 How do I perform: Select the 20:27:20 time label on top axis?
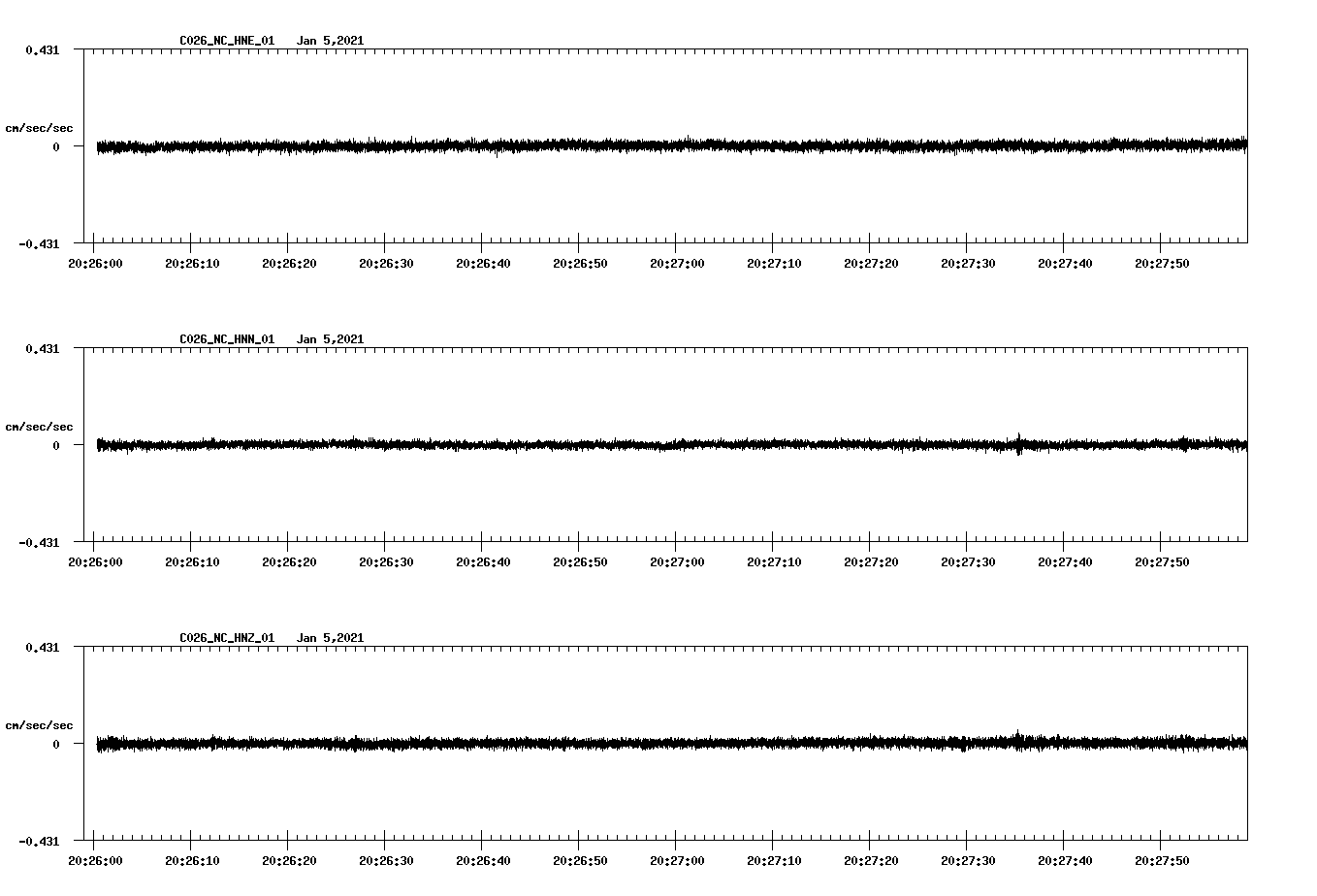tap(872, 262)
